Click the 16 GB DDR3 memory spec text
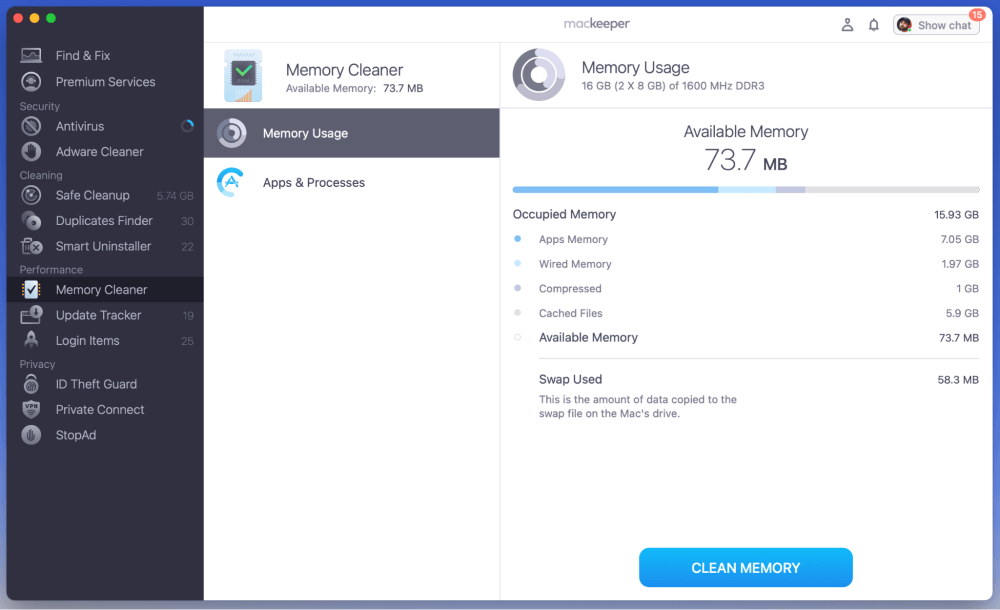This screenshot has width=1000, height=610. (673, 86)
